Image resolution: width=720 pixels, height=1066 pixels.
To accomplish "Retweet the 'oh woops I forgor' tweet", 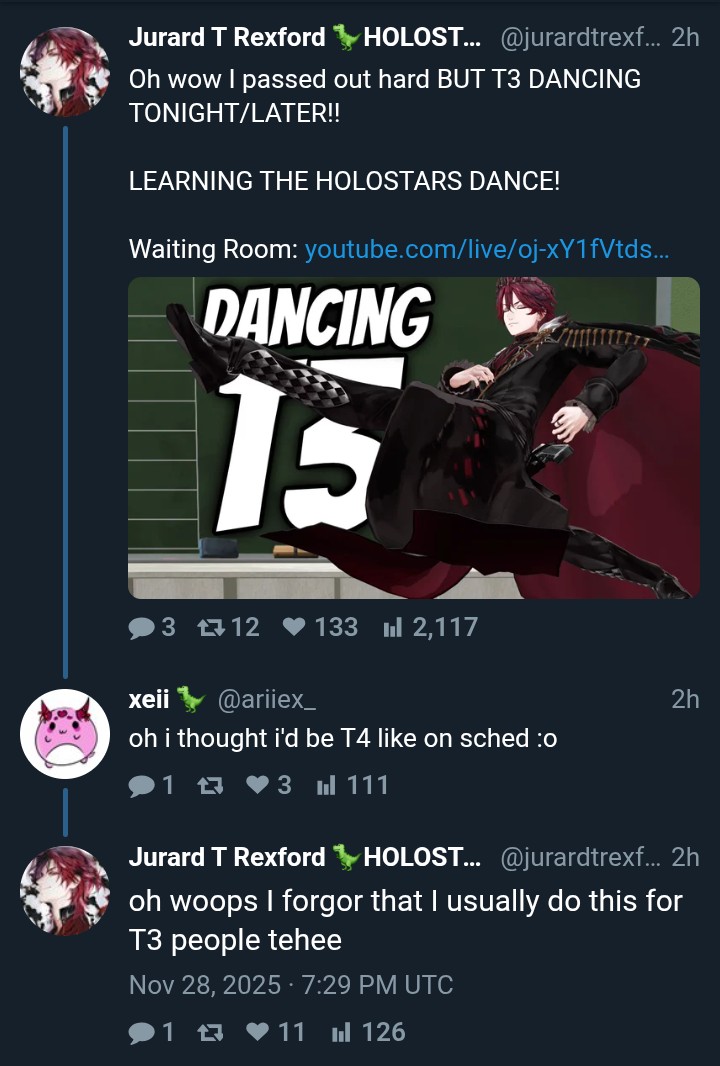I will [x=210, y=1033].
